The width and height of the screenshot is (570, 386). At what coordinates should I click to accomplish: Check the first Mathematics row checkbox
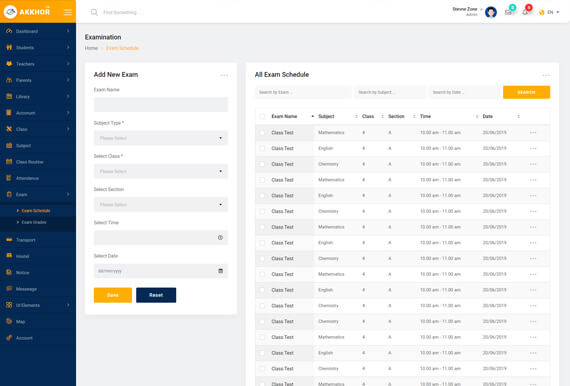click(262, 133)
